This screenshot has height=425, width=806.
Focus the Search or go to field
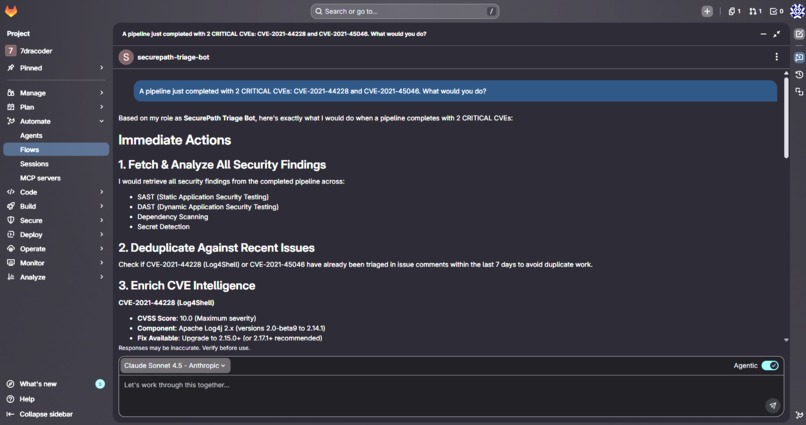(405, 11)
